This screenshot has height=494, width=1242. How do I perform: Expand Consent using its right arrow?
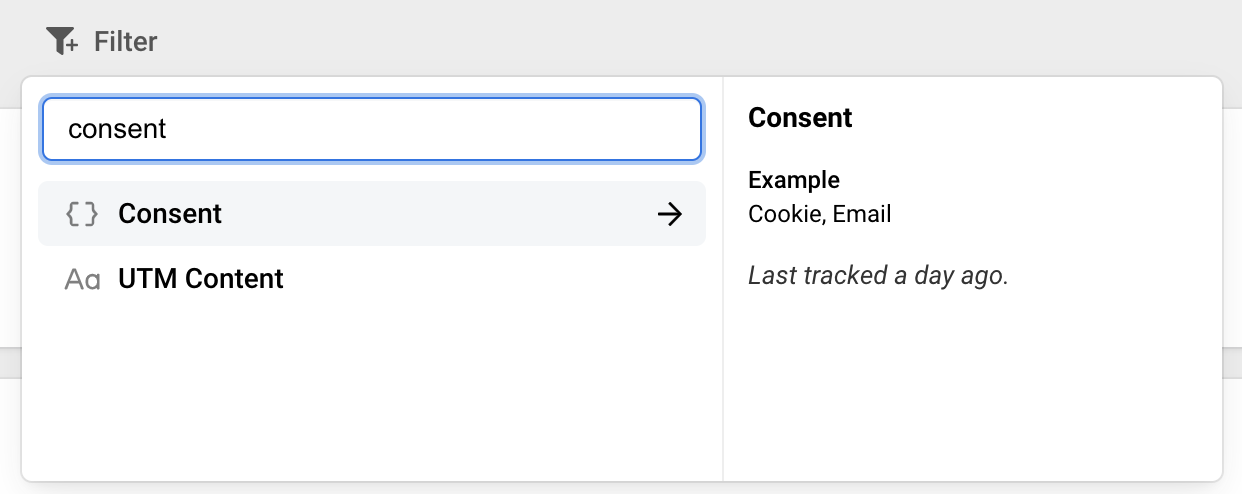tap(670, 214)
